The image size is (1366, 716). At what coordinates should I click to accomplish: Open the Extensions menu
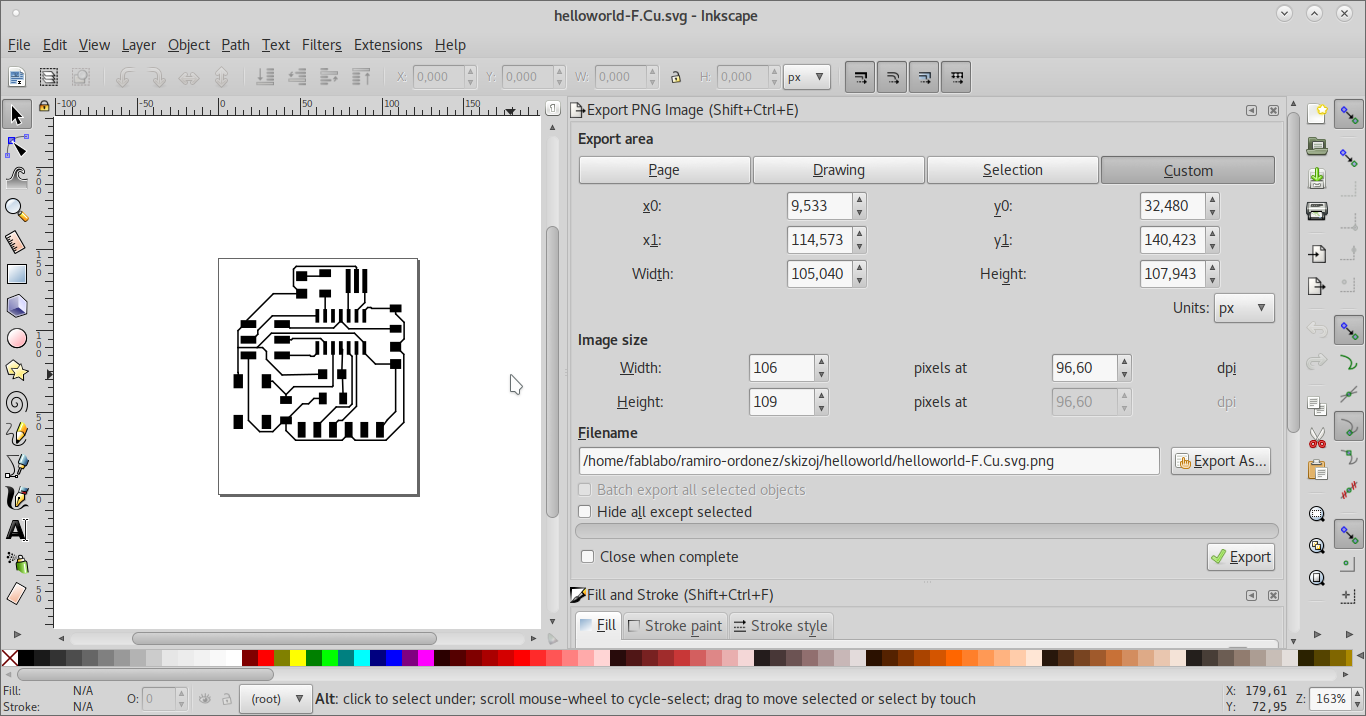click(388, 45)
